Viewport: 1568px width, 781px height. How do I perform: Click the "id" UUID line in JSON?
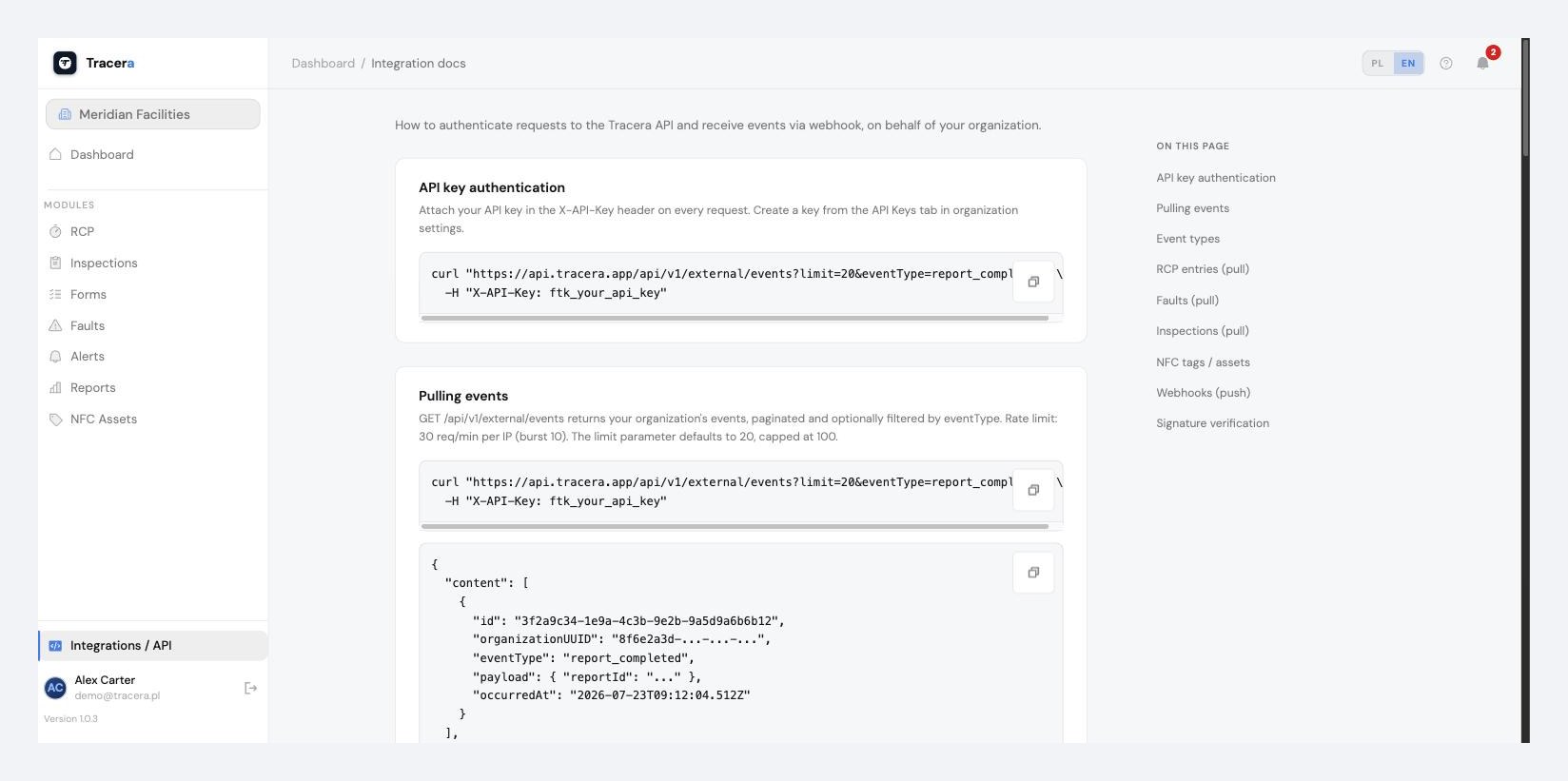[629, 621]
